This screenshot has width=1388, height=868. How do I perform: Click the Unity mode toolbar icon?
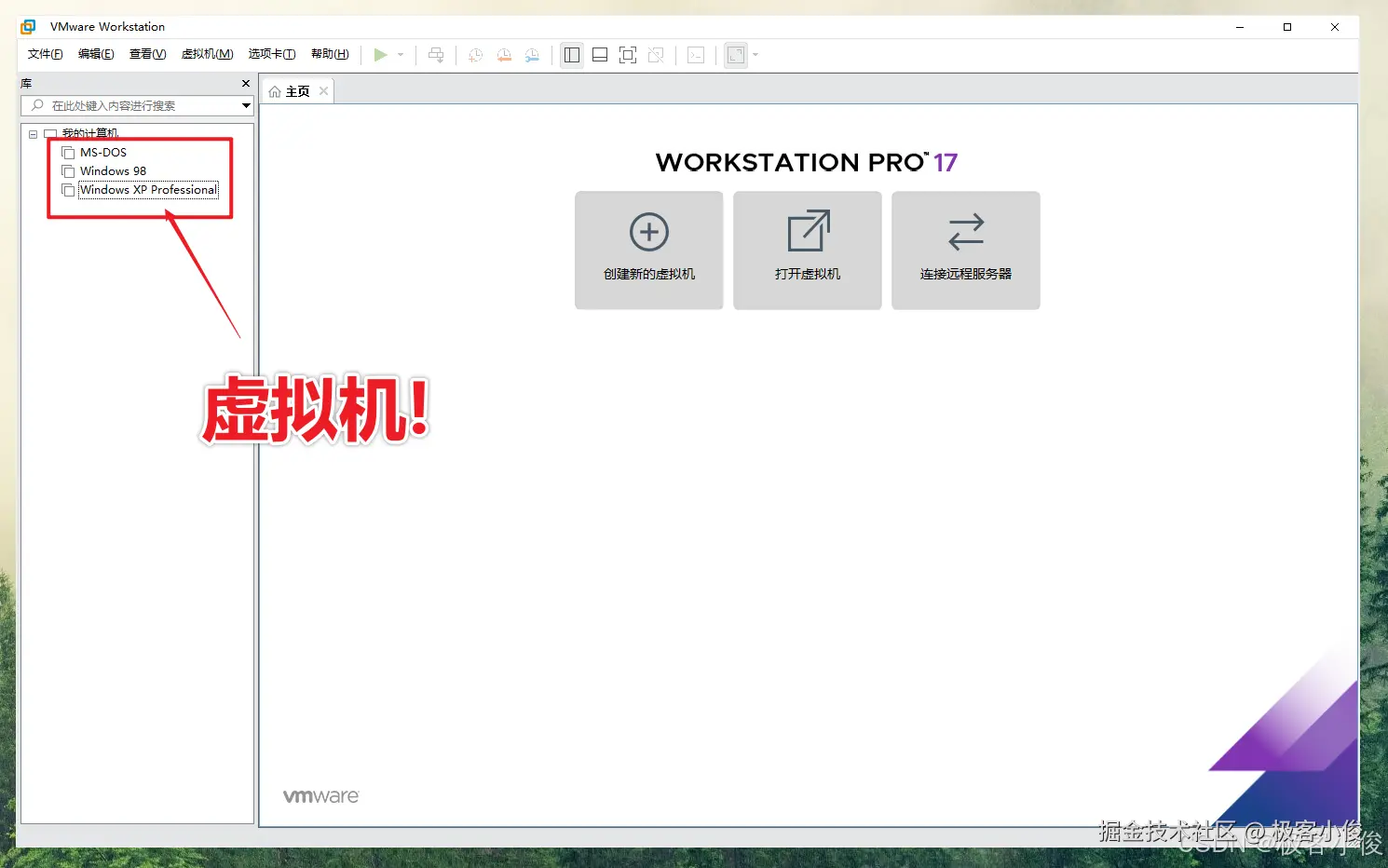coord(656,55)
